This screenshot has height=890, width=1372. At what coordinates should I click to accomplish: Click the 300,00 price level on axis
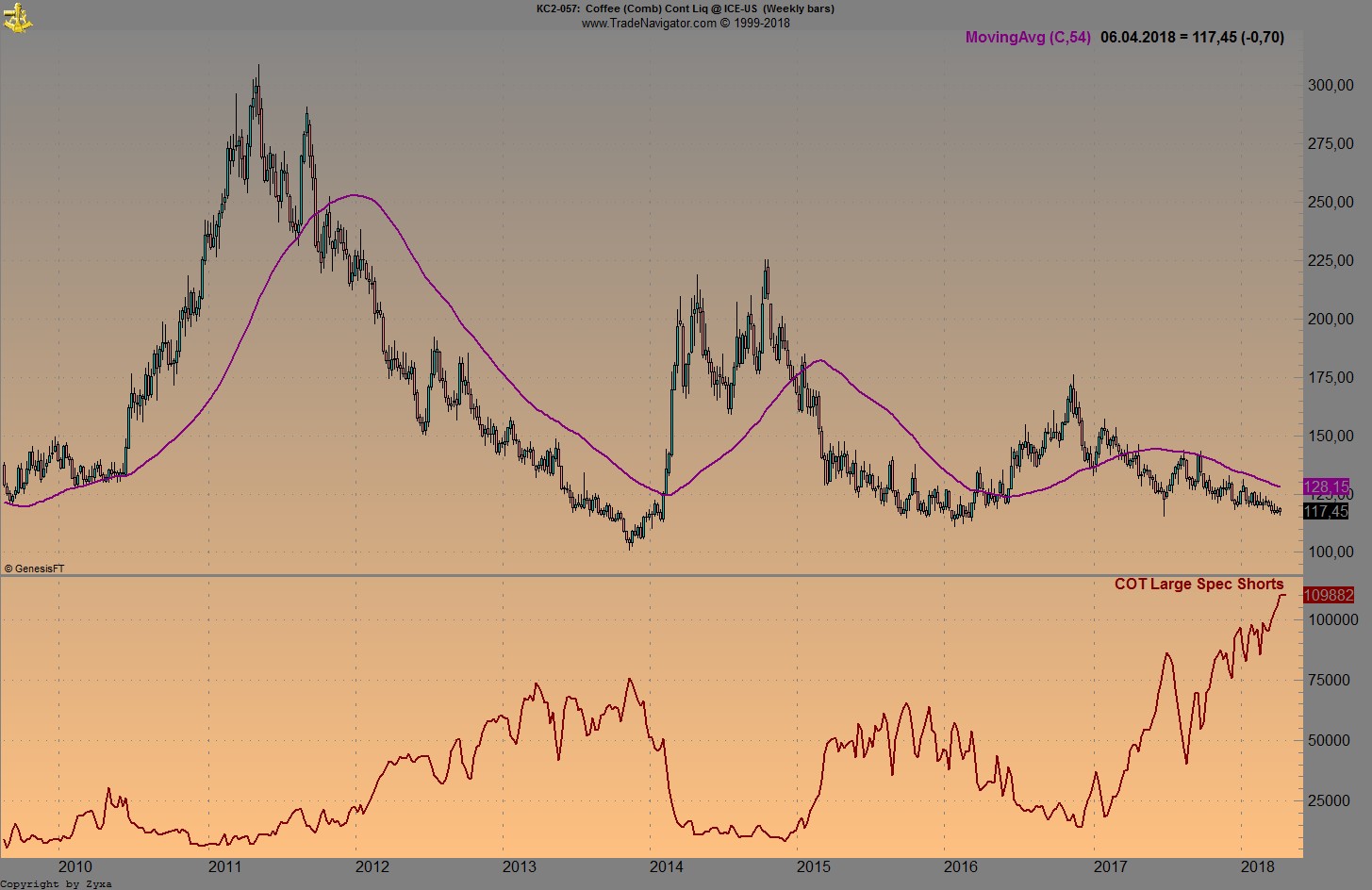(x=1331, y=85)
